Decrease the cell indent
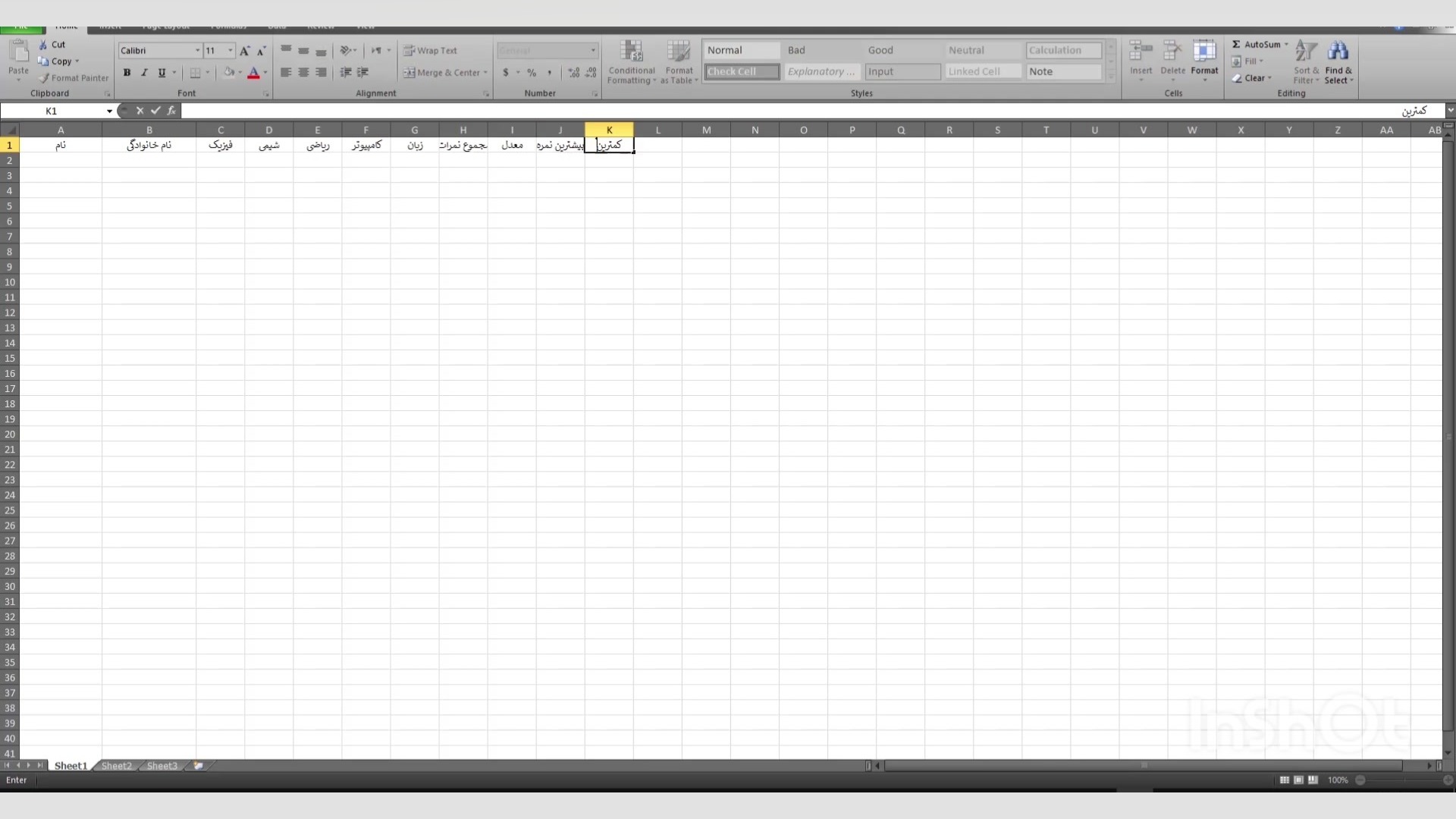The height and width of the screenshot is (819, 1456). 346,73
